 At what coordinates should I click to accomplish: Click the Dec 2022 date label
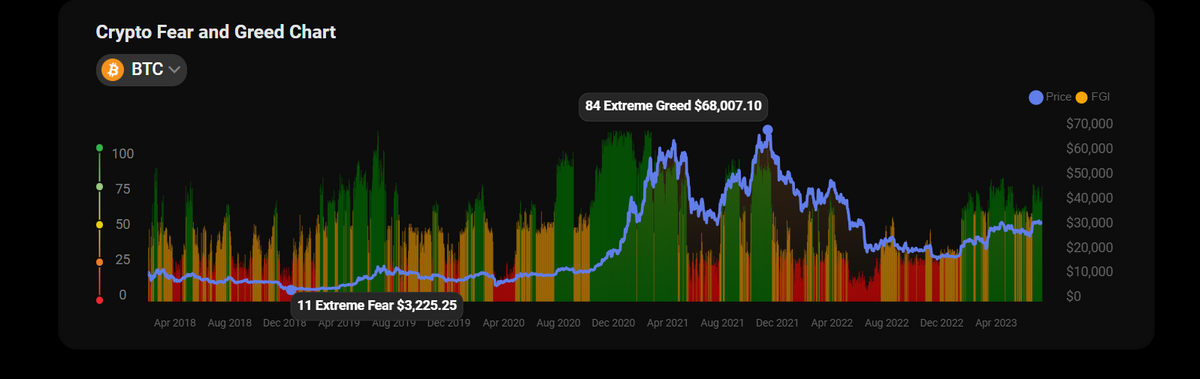(x=941, y=323)
